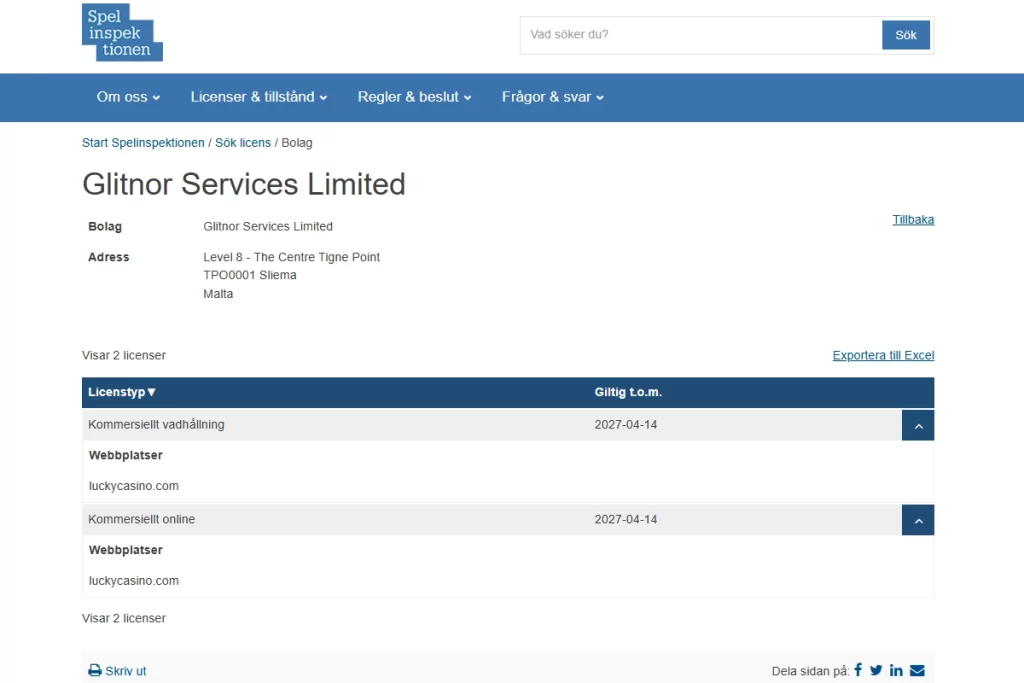Viewport: 1024px width, 683px height.
Task: Click the Sök search button
Action: tap(905, 35)
